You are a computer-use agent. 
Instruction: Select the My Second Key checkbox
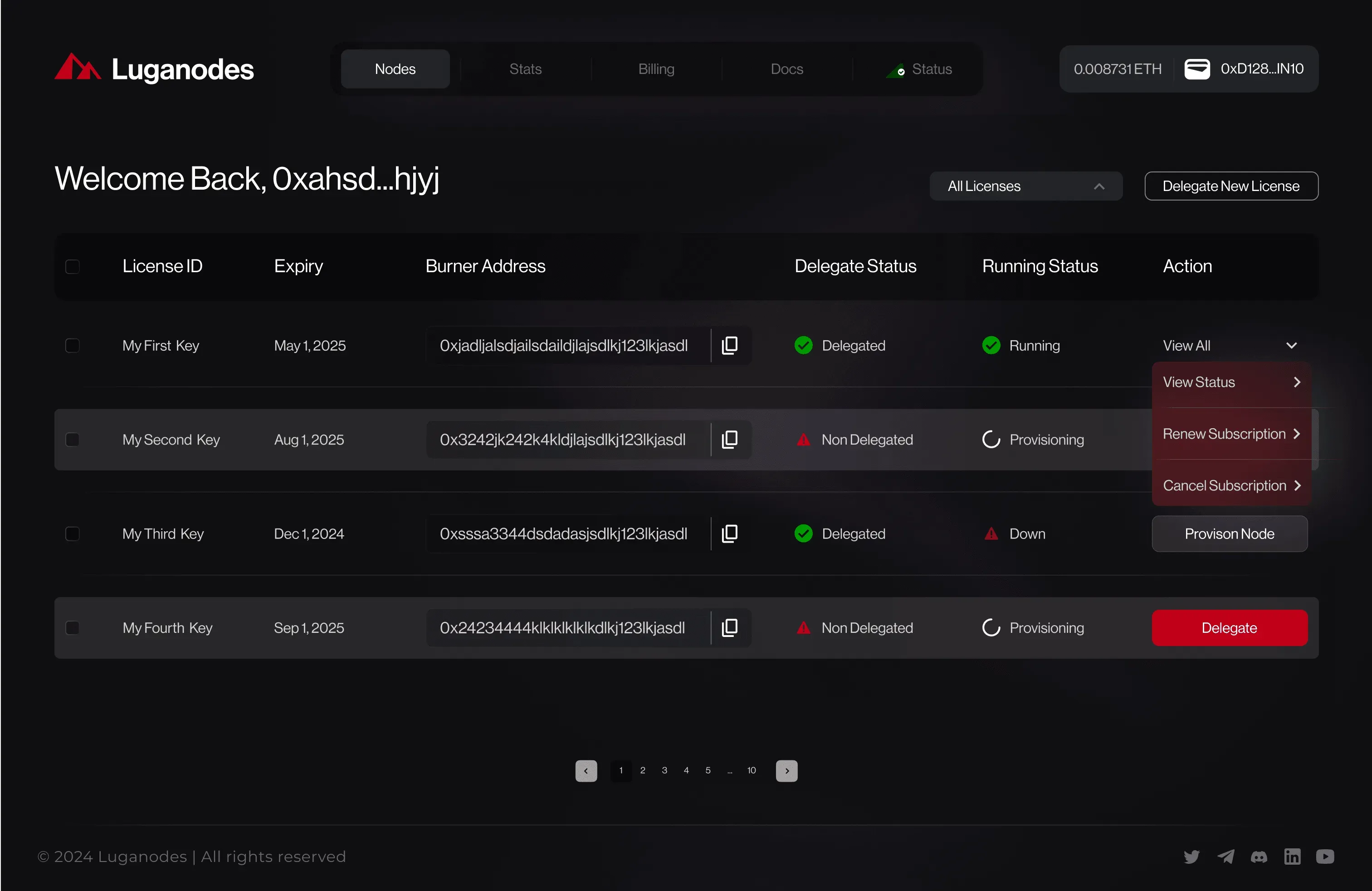tap(73, 440)
